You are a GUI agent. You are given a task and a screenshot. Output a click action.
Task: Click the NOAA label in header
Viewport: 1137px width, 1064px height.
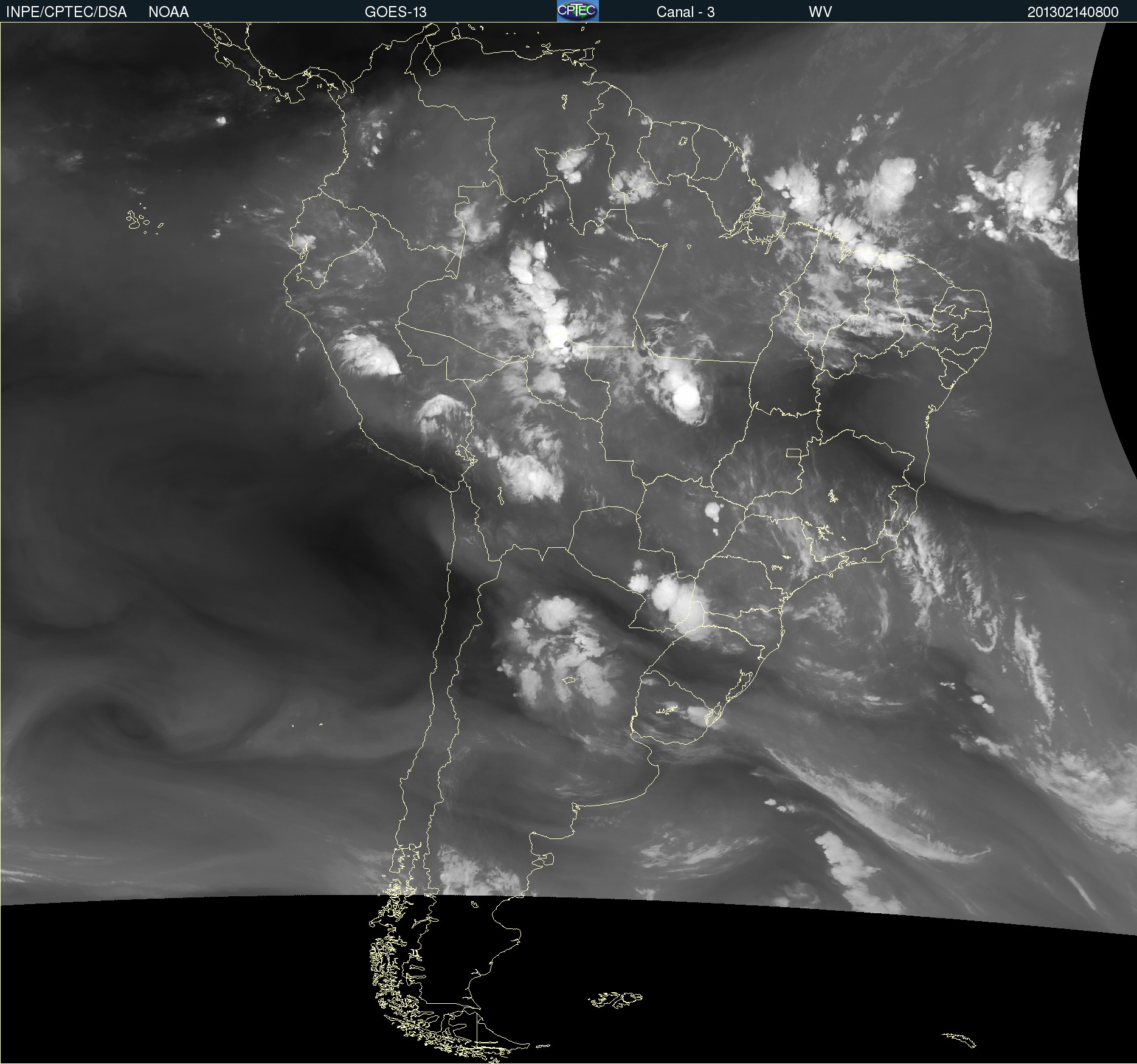click(168, 12)
